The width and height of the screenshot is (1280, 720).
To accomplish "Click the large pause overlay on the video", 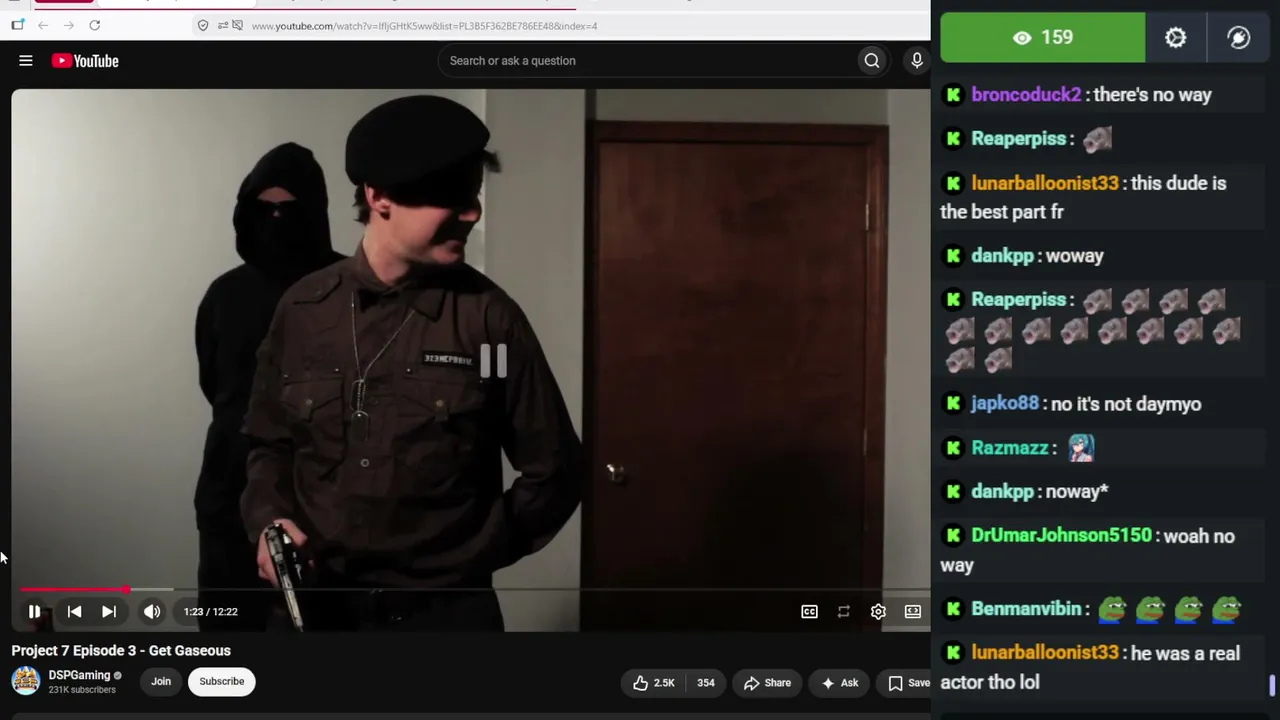I will tap(493, 361).
